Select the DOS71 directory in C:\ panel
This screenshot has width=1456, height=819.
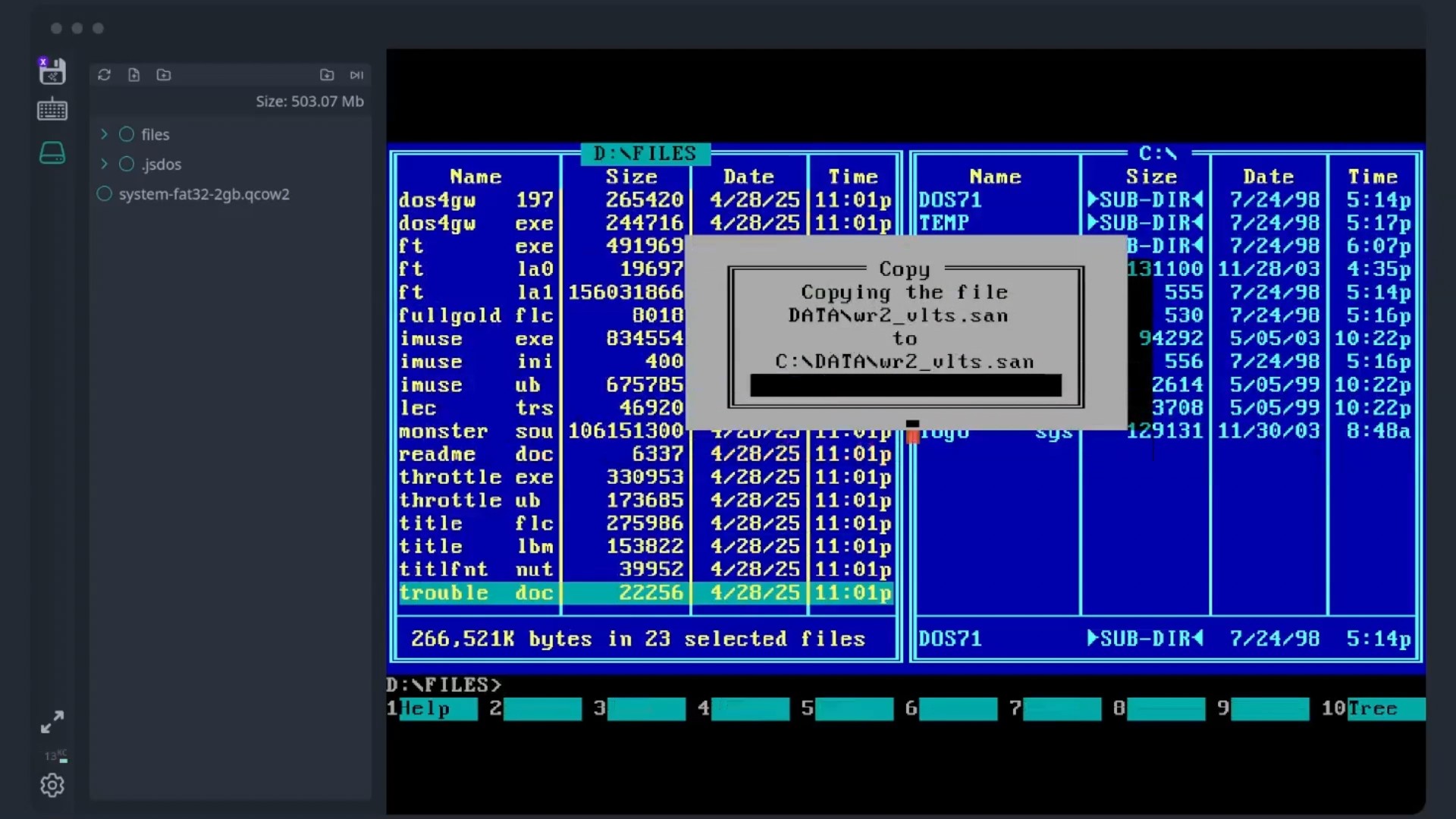[1166, 200]
